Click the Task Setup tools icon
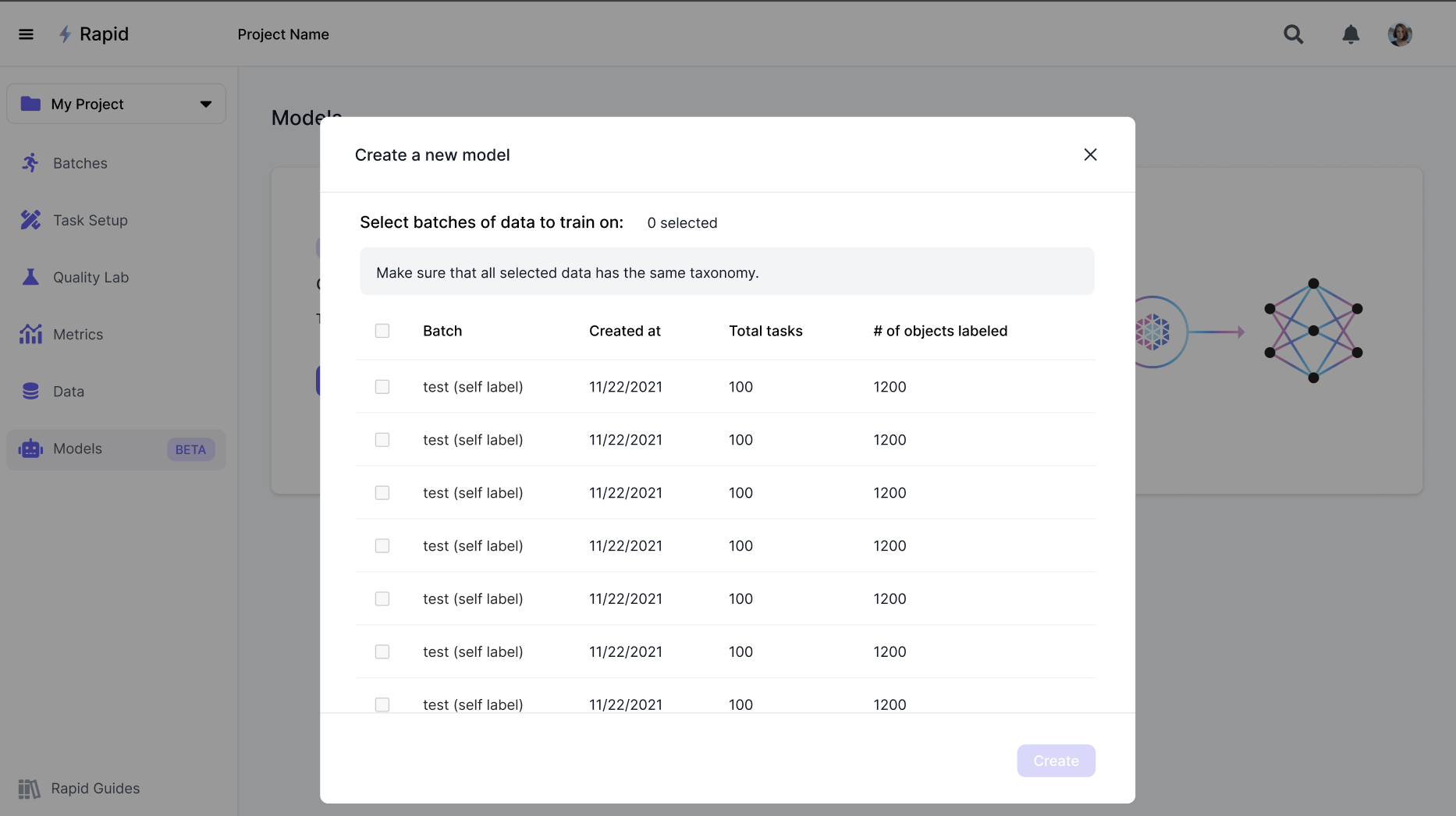Viewport: 1456px width, 816px height. (30, 220)
